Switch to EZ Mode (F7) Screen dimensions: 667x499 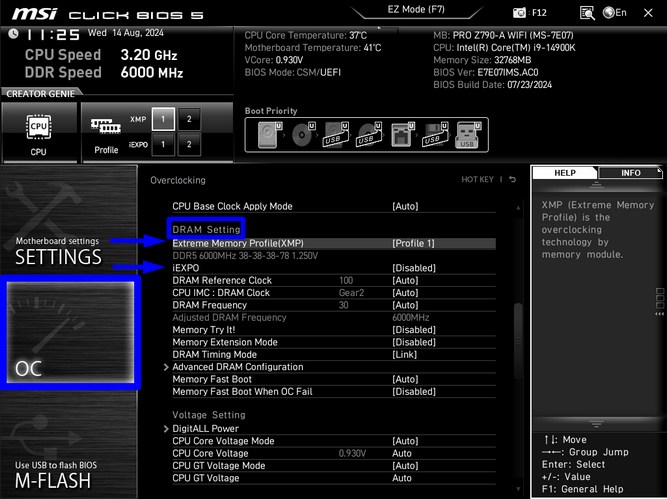pos(416,9)
